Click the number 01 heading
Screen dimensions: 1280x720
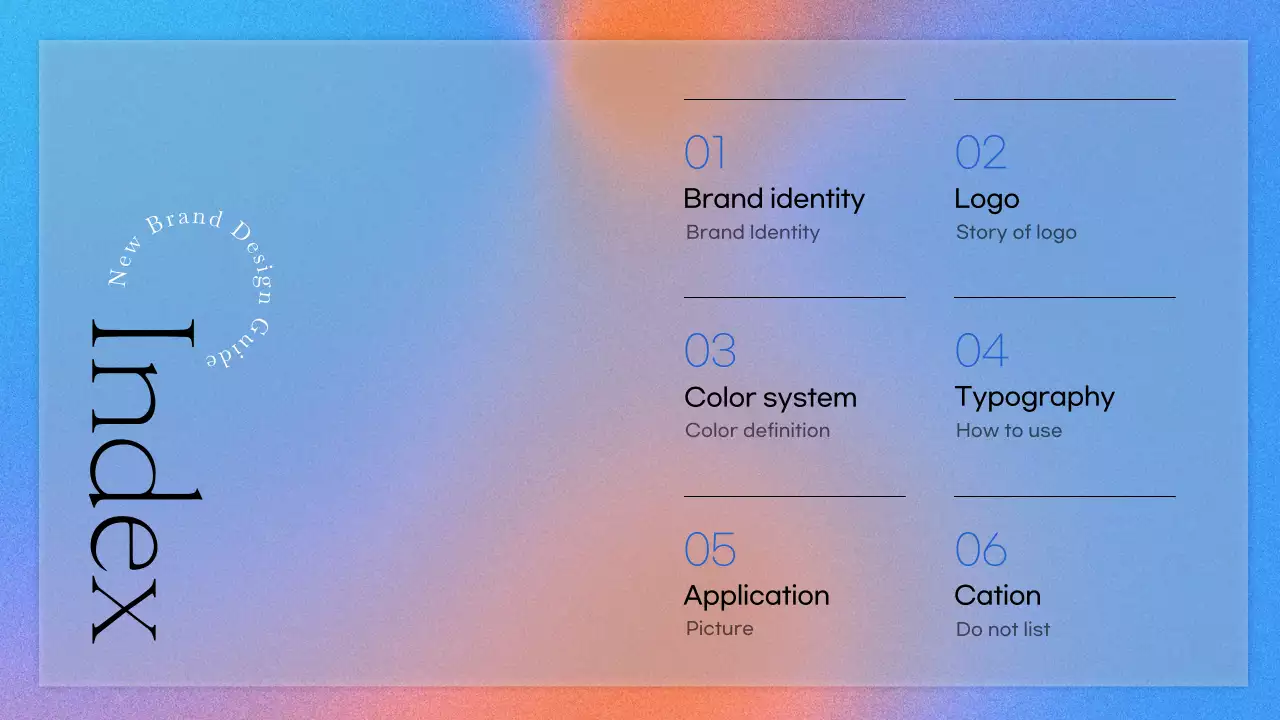(x=705, y=154)
